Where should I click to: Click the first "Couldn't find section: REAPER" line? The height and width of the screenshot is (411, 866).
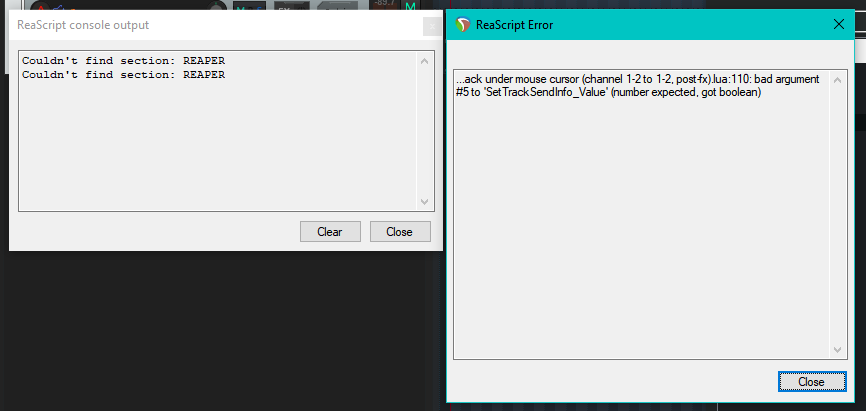click(123, 61)
